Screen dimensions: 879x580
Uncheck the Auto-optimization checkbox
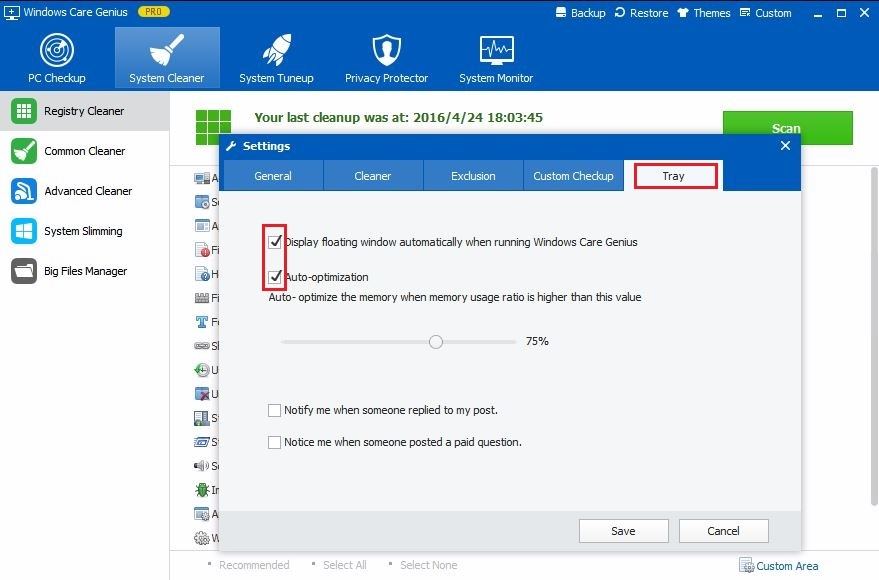pos(275,277)
